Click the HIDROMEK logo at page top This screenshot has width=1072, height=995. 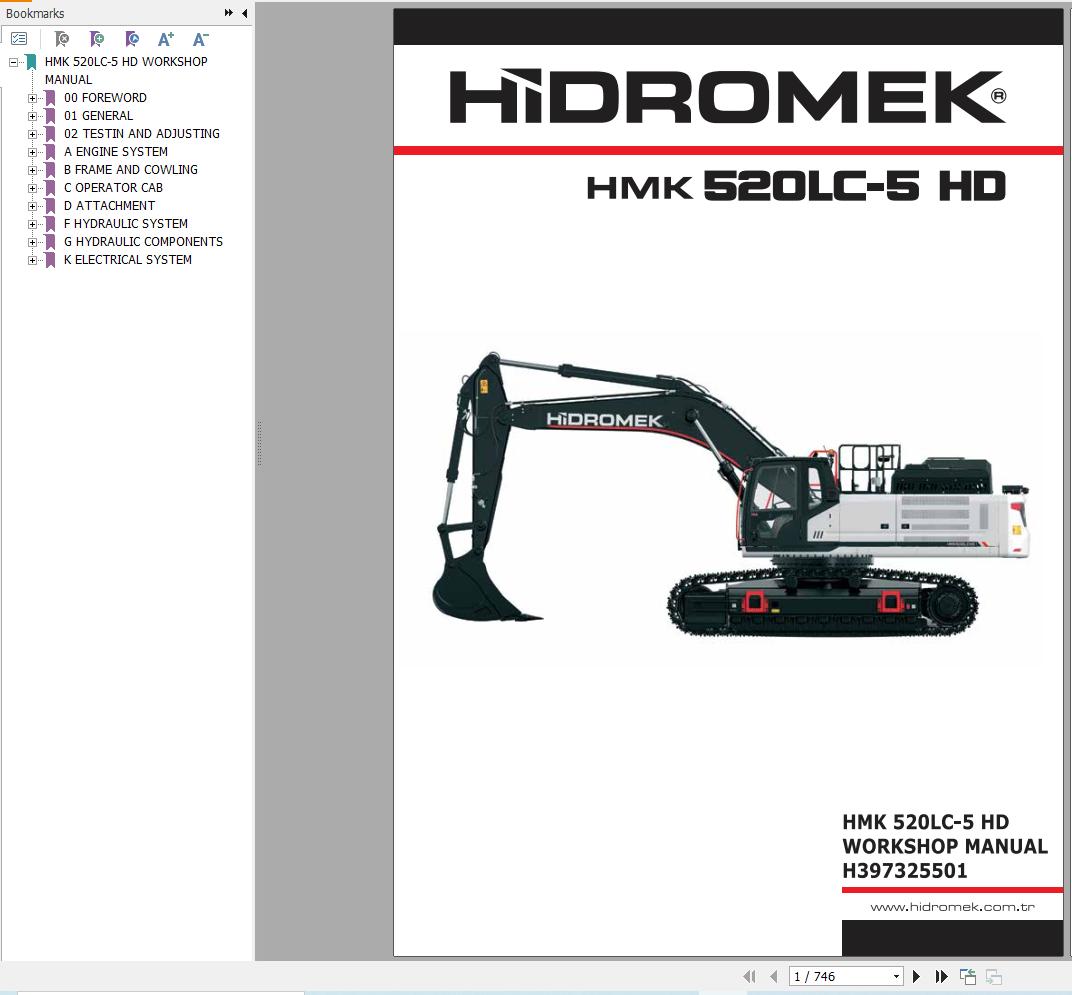[727, 96]
